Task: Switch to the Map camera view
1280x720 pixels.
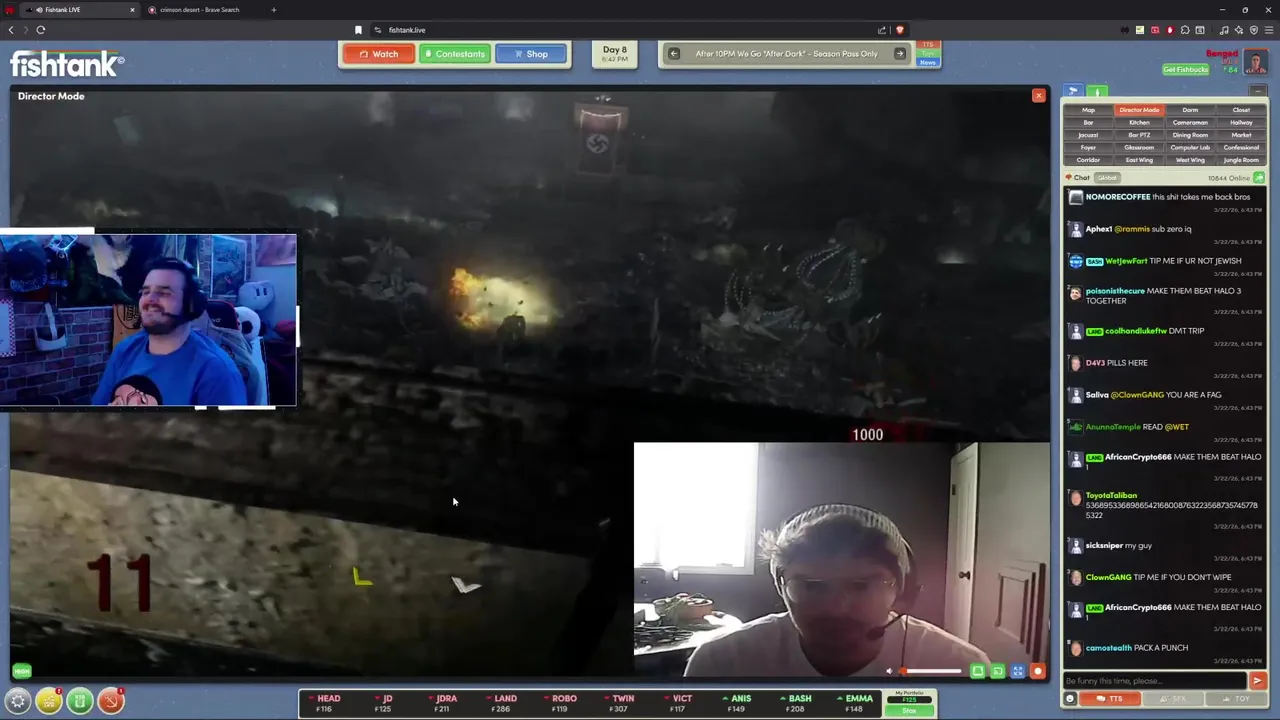Action: pyautogui.click(x=1088, y=110)
